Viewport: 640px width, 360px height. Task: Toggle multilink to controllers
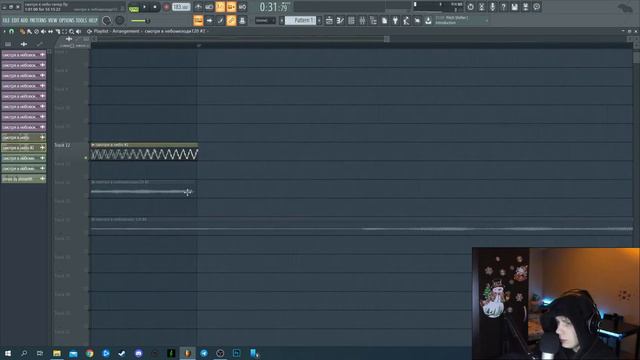tap(242, 20)
